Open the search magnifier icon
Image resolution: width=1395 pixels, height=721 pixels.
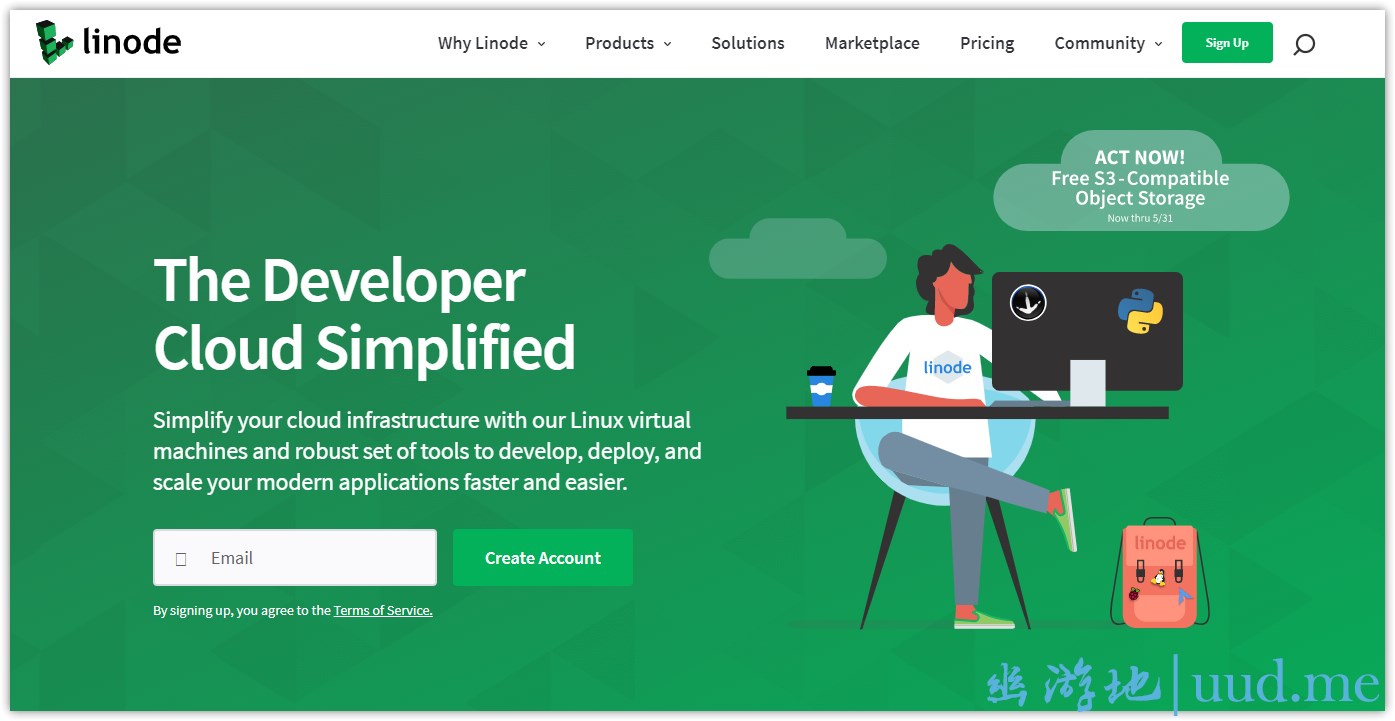[x=1304, y=44]
